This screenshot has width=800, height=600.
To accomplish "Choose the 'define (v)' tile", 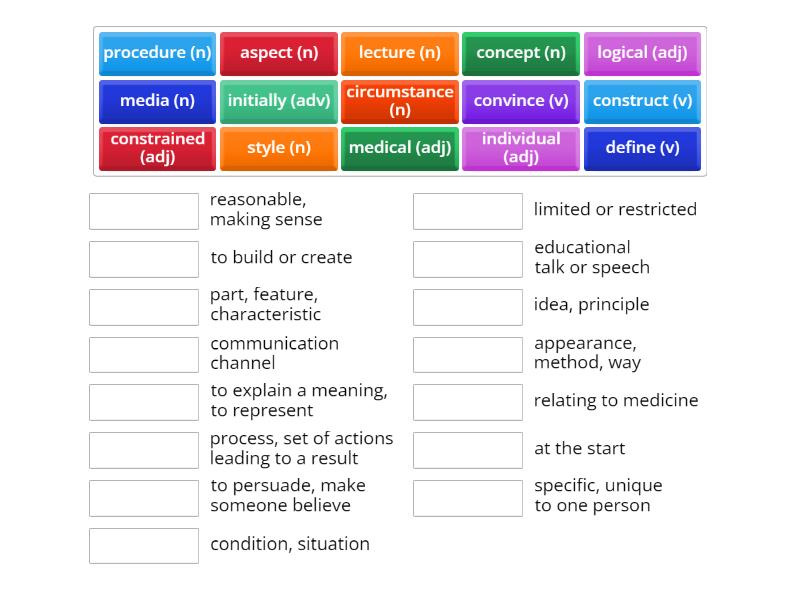I will (x=642, y=147).
